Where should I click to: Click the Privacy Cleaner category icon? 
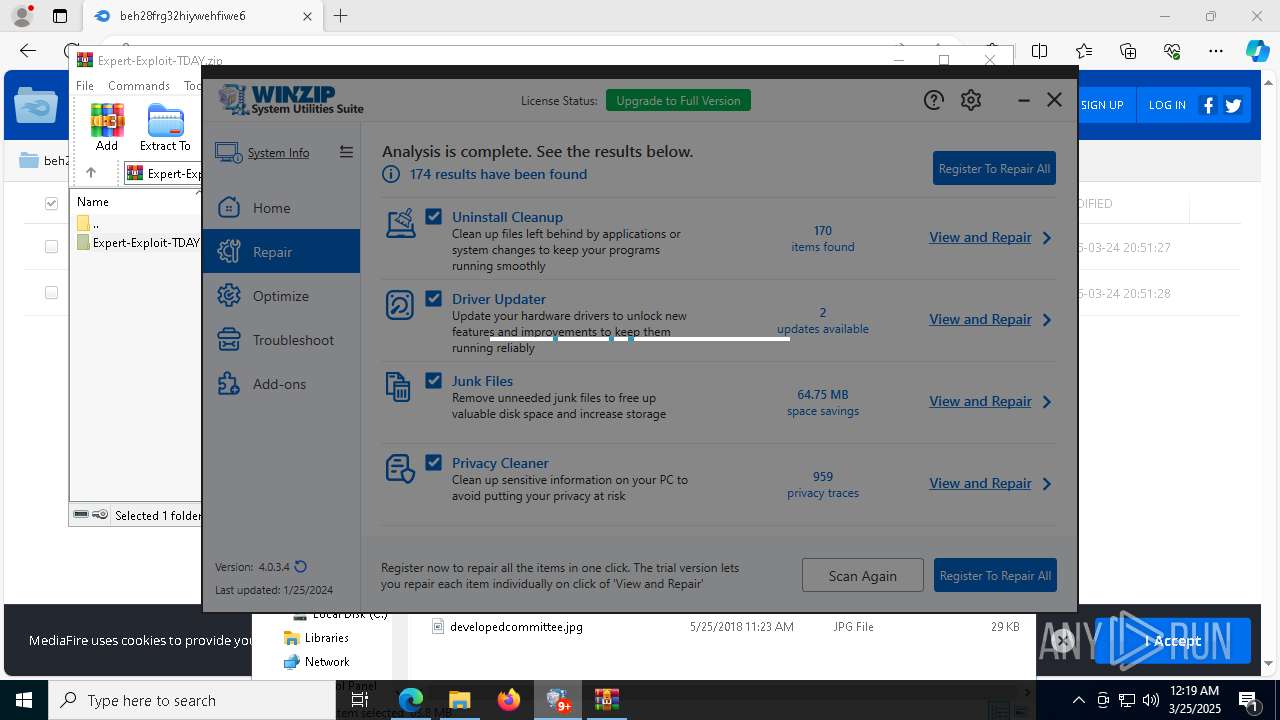click(x=400, y=468)
